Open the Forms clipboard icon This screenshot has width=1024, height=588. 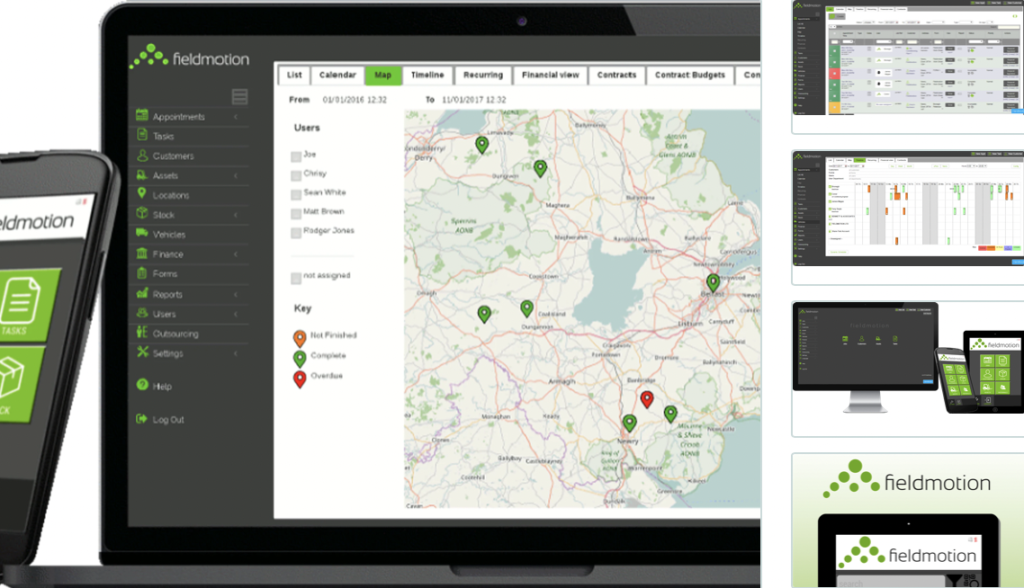pyautogui.click(x=142, y=272)
